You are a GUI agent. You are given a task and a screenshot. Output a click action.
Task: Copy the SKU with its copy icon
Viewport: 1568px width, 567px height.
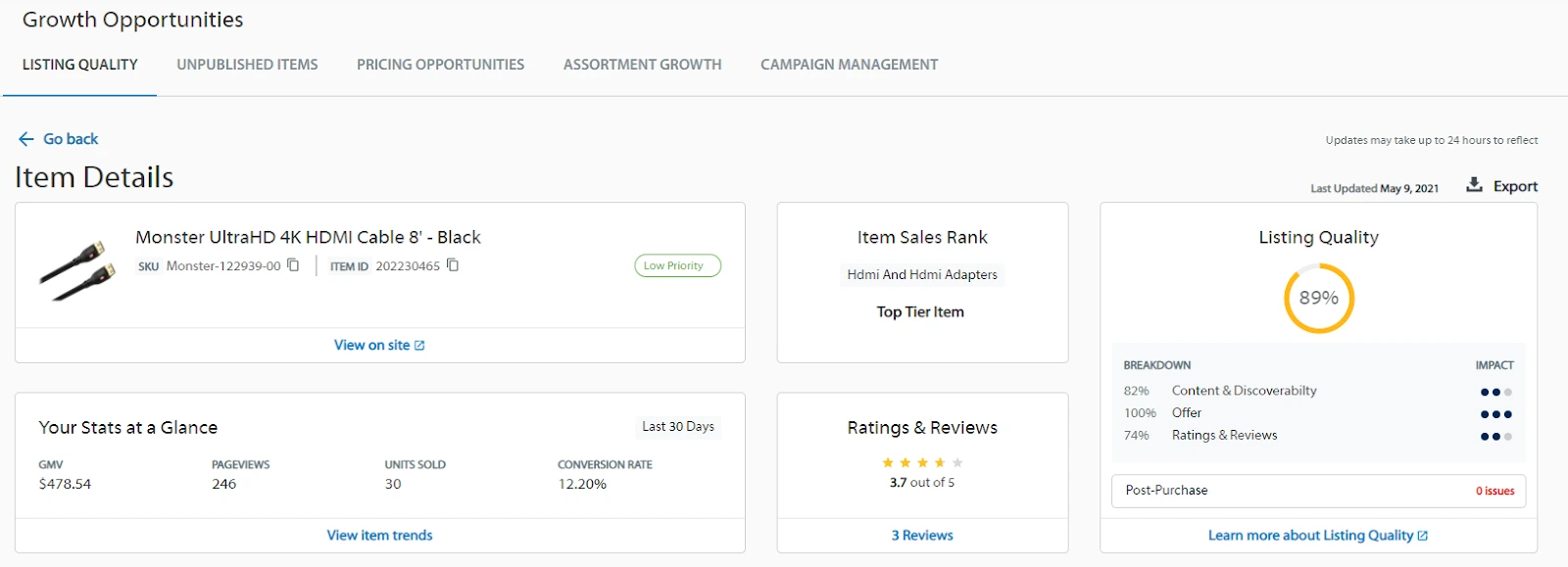pos(293,265)
